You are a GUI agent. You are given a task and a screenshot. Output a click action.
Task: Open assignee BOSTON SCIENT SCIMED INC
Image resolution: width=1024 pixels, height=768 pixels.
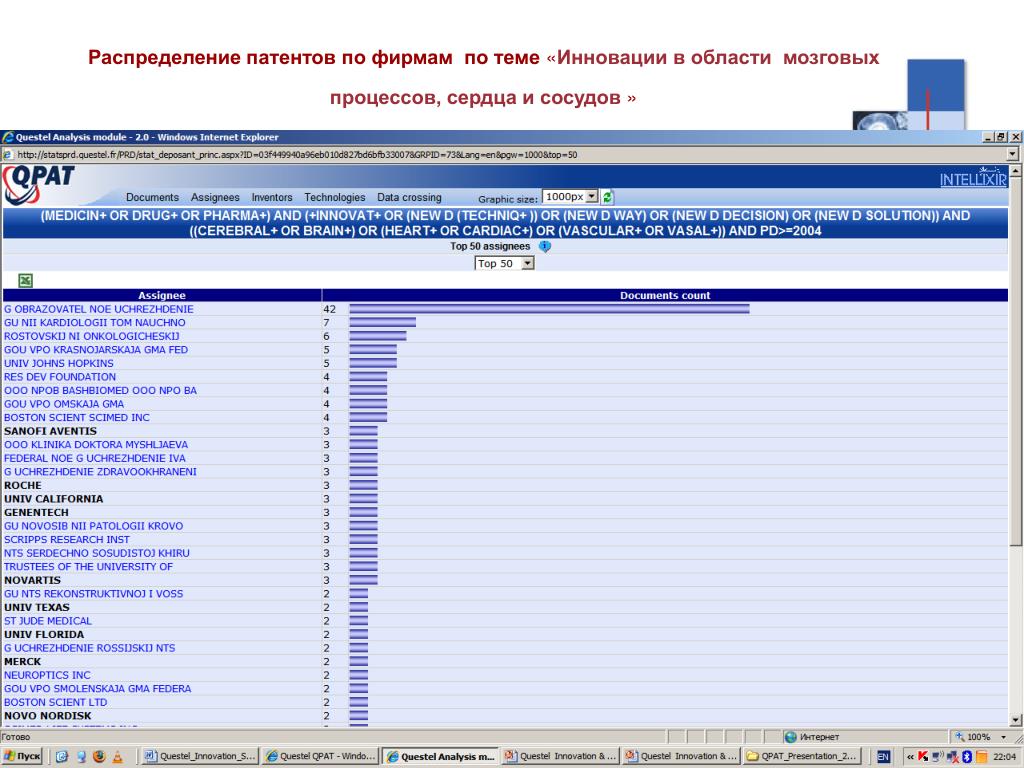[77, 417]
